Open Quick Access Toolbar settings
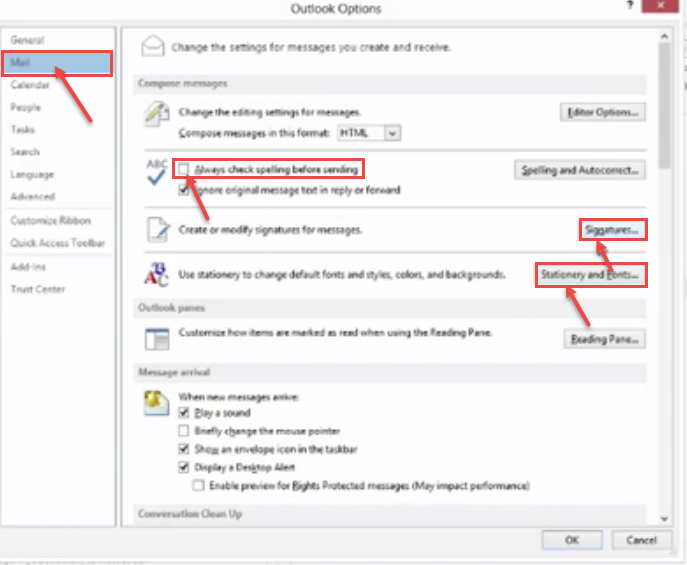 (x=58, y=243)
